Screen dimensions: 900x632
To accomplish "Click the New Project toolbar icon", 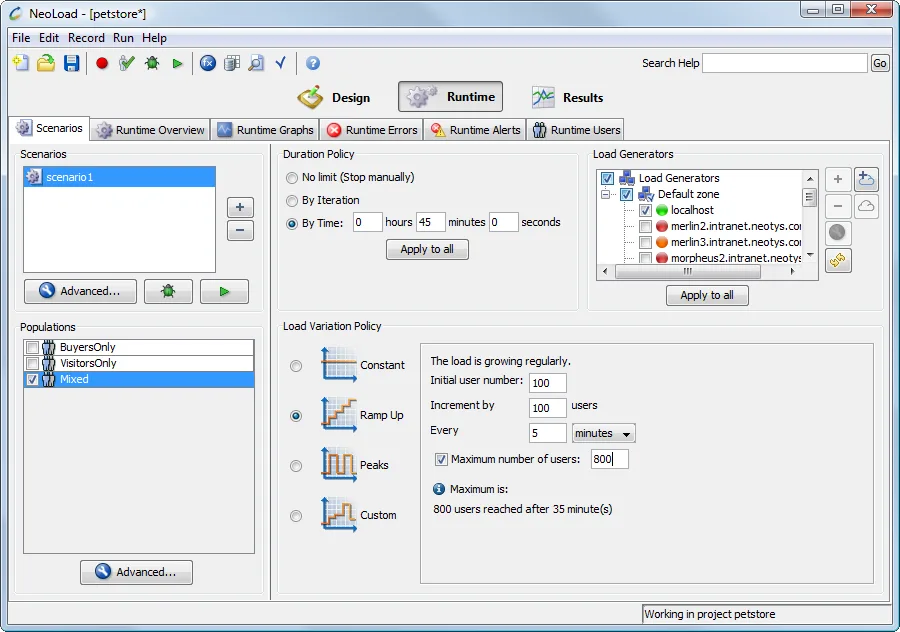I will click(x=21, y=63).
